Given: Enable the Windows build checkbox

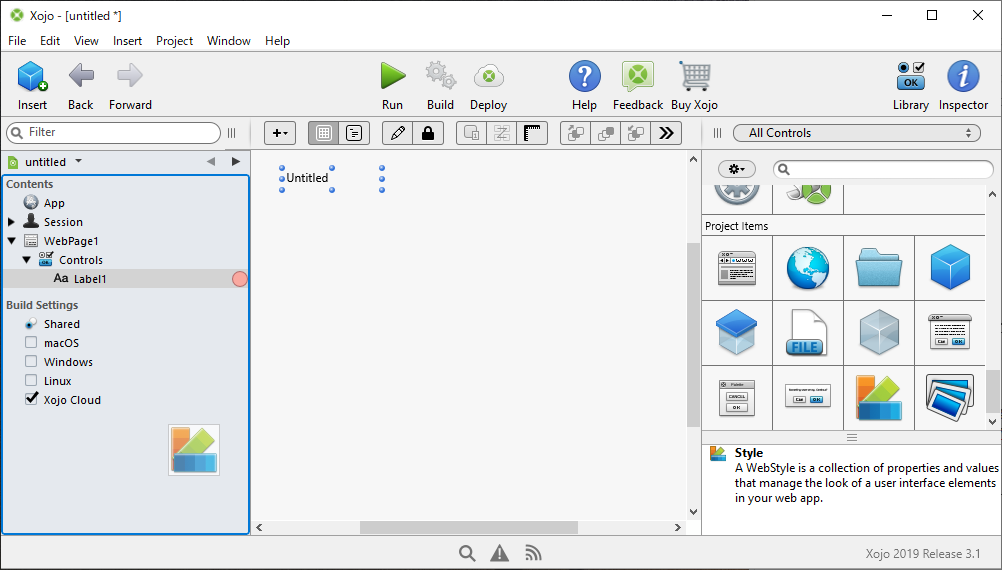Looking at the screenshot, I should click(31, 362).
